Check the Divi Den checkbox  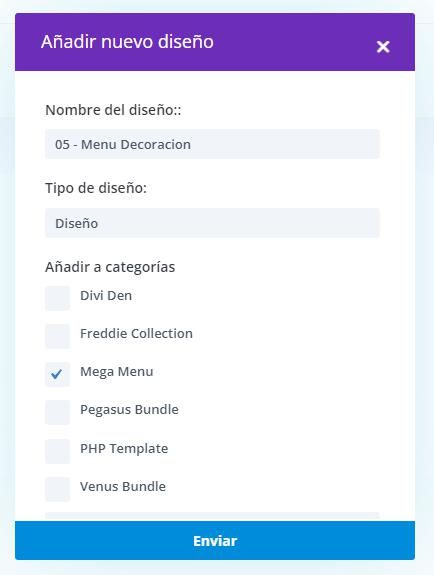point(57,298)
